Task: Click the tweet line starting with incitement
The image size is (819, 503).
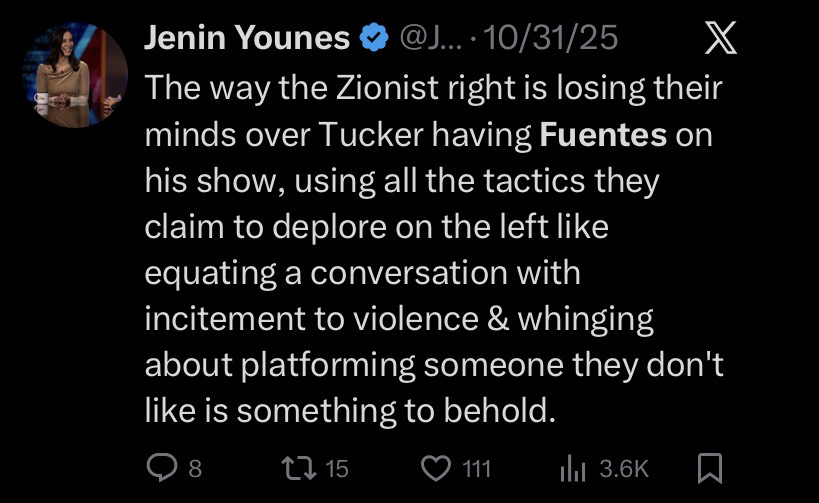Action: pos(398,319)
